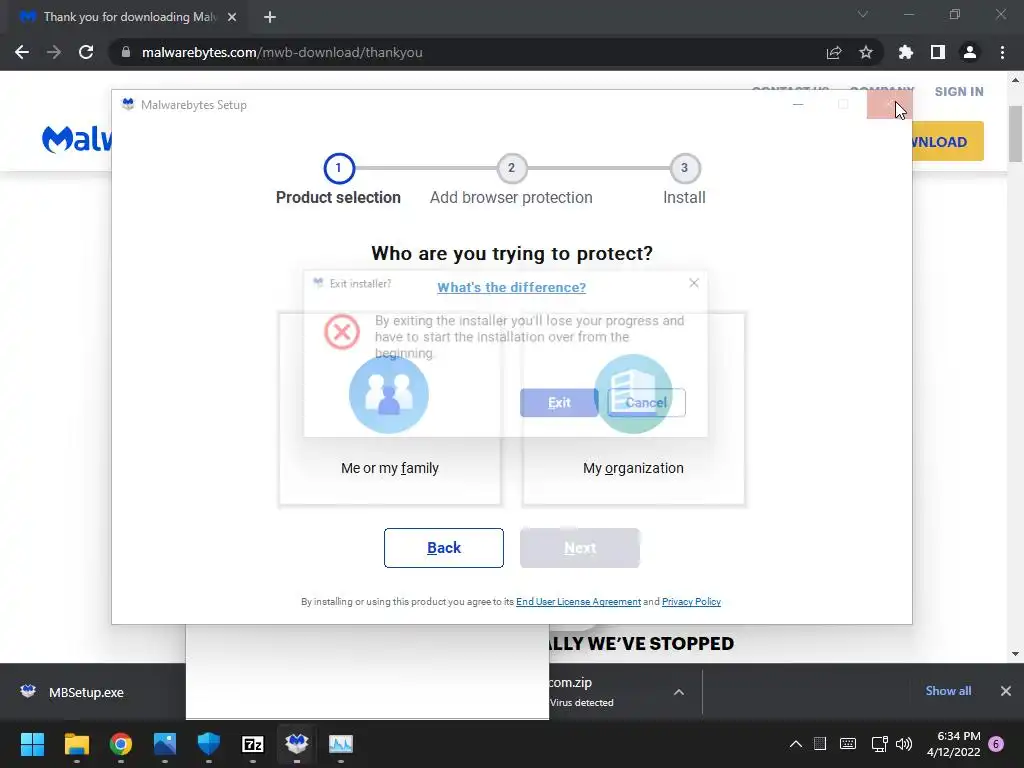Open the Privacy Policy link
The image size is (1024, 768).
pos(691,601)
